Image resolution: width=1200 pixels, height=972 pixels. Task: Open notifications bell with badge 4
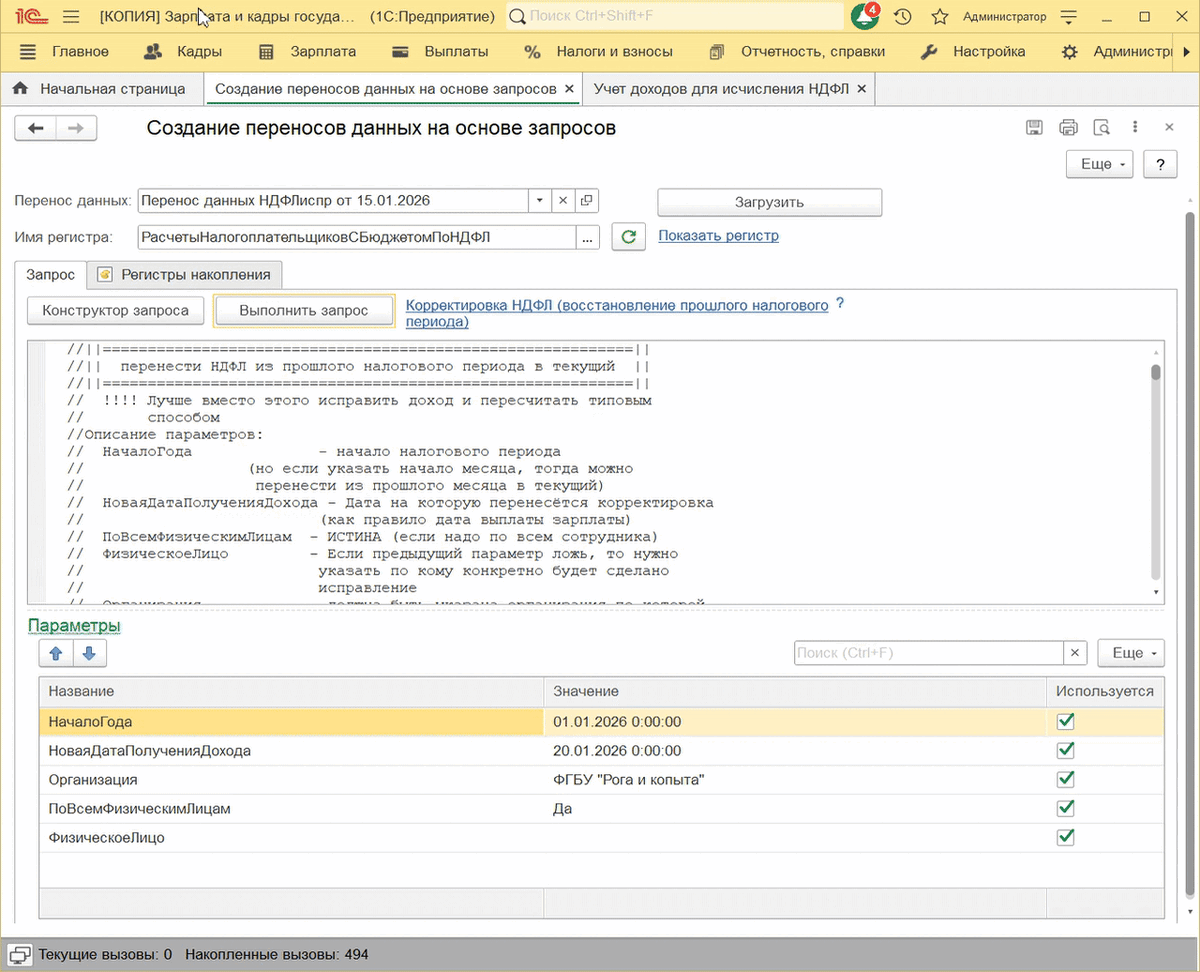(865, 17)
